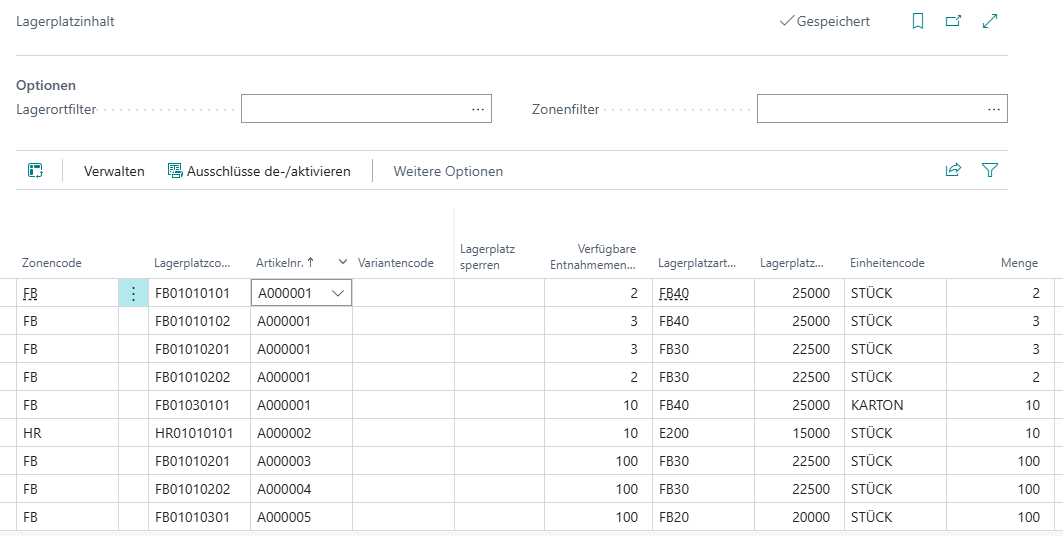
Task: Click the FB40 Lagerplatzart link in the first row
Action: [673, 293]
